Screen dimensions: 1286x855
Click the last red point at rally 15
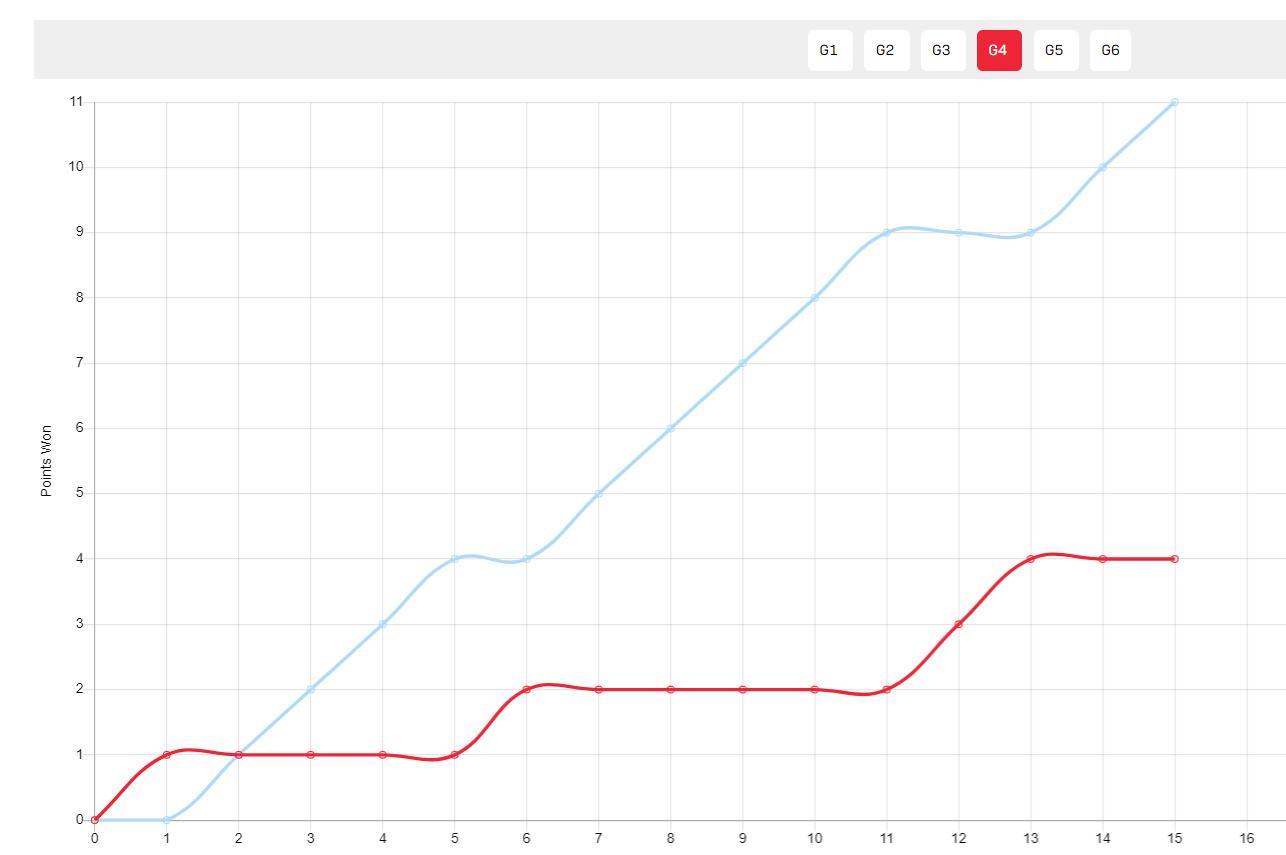point(1174,559)
